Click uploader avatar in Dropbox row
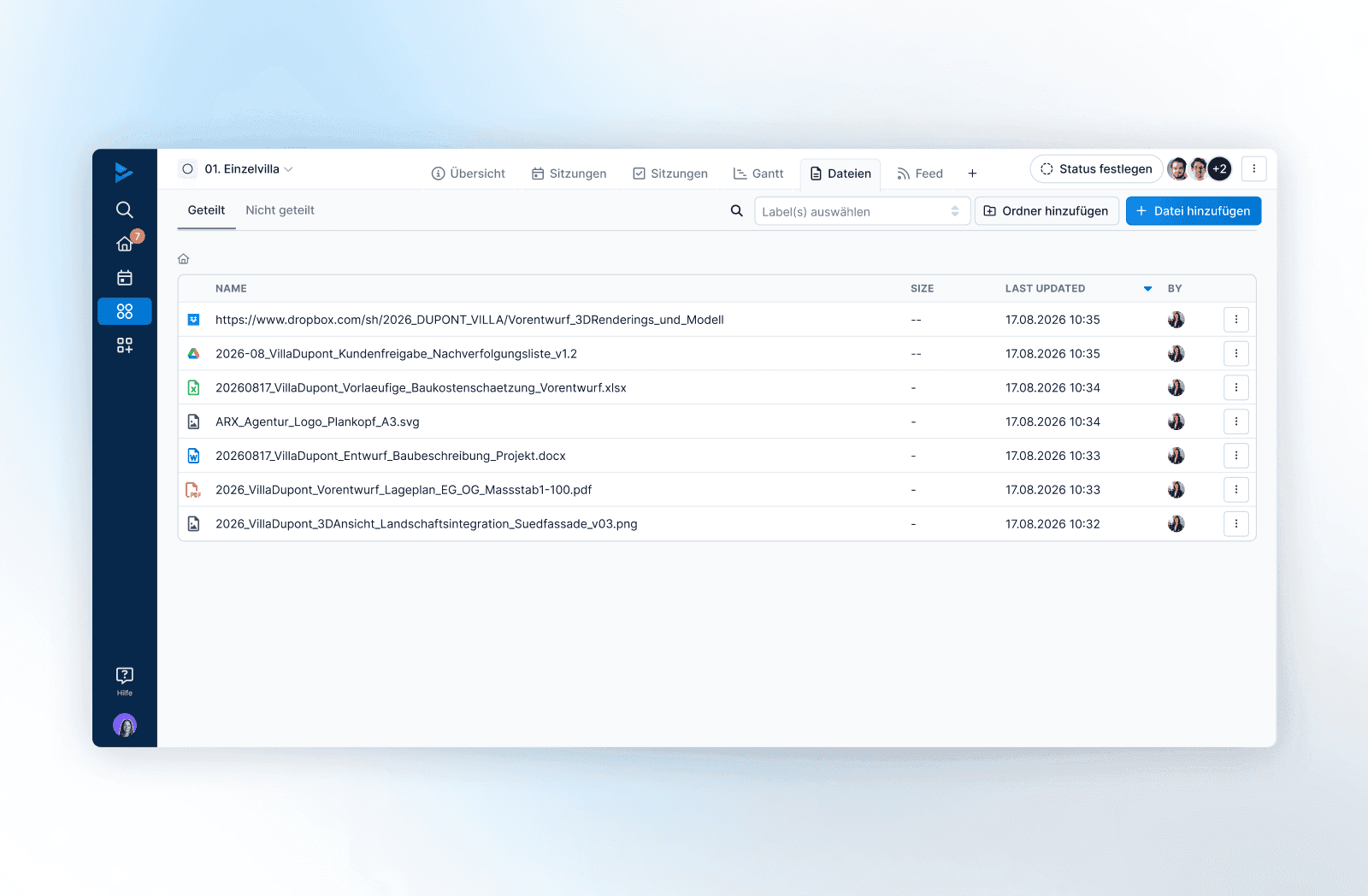 pos(1176,320)
